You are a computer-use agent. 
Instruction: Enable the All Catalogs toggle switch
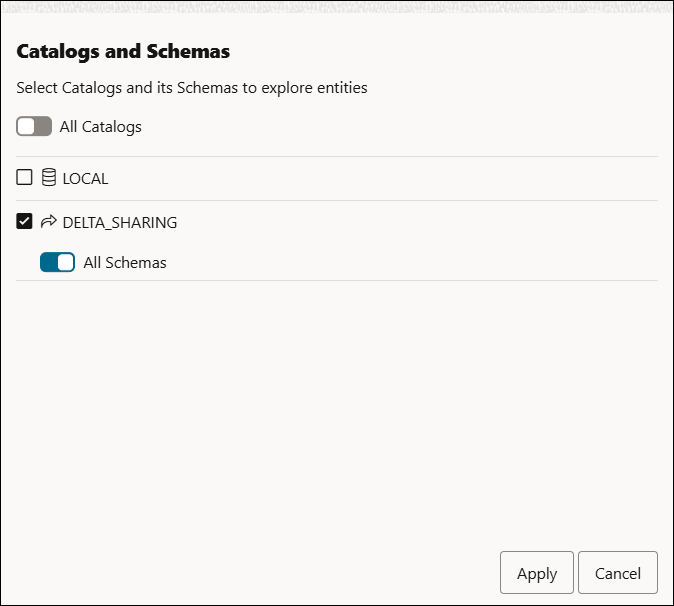(x=34, y=127)
